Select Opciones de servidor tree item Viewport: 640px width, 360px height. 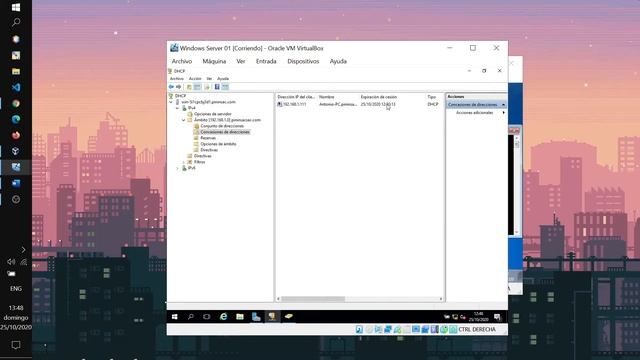pos(213,114)
